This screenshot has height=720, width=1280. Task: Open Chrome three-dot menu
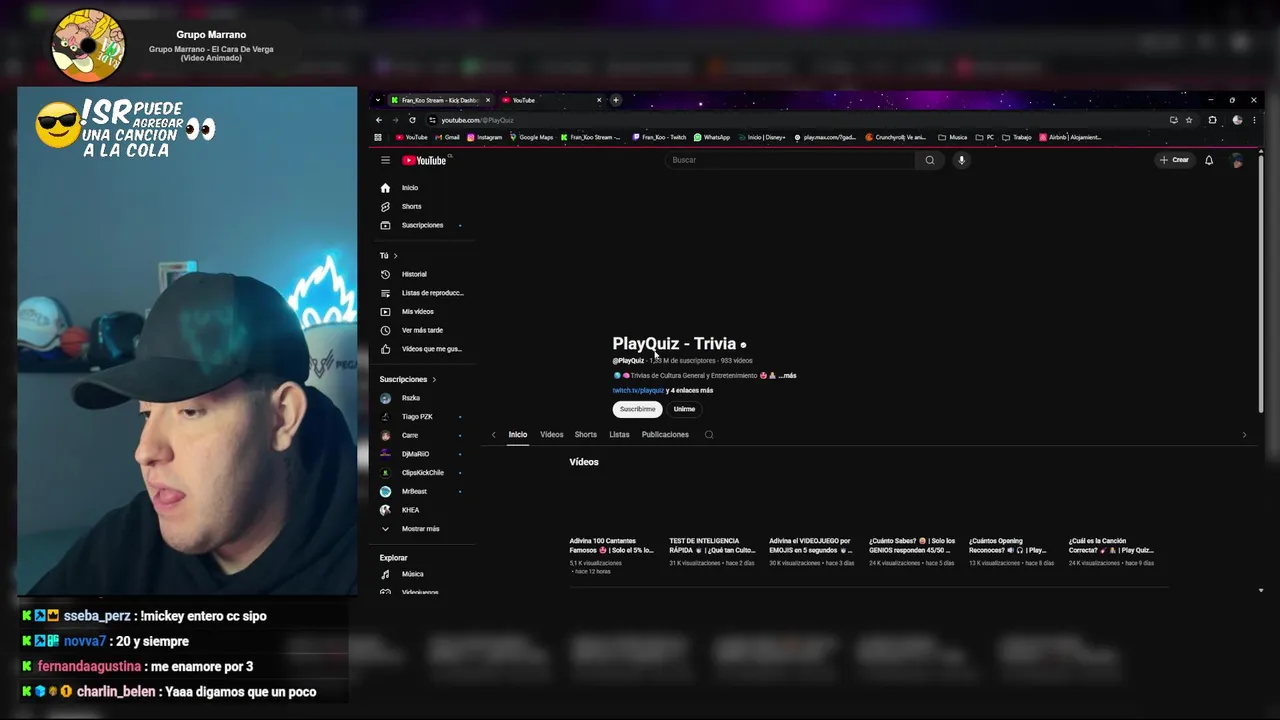[1254, 120]
